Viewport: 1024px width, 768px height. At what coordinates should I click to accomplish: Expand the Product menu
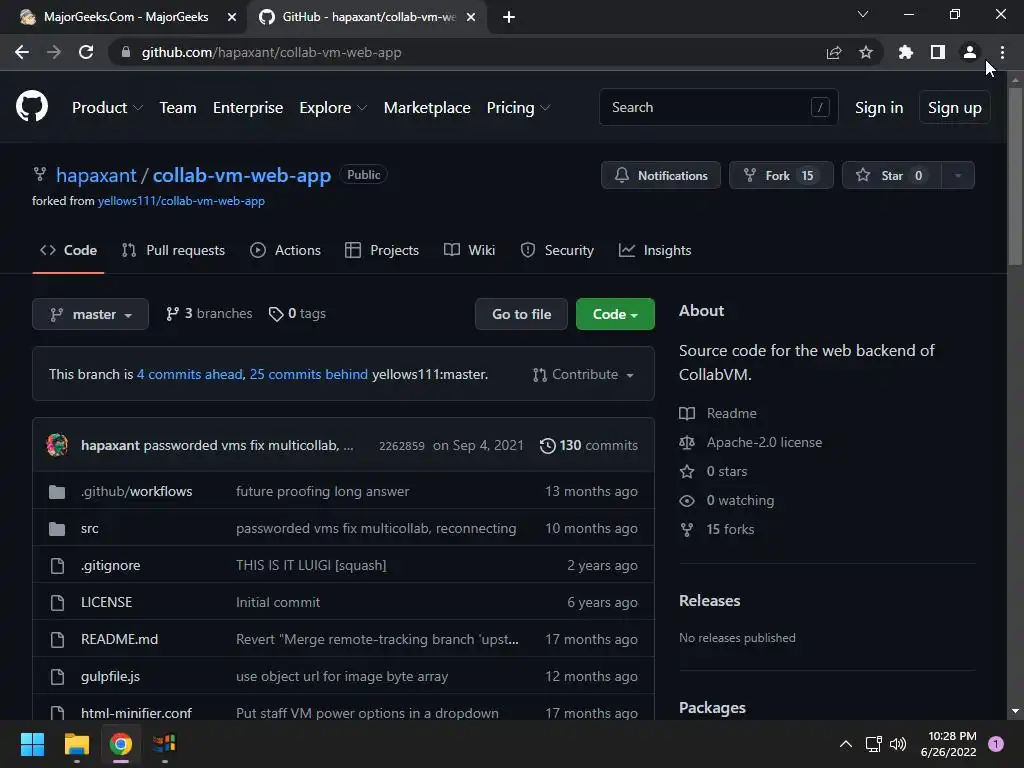tap(107, 108)
